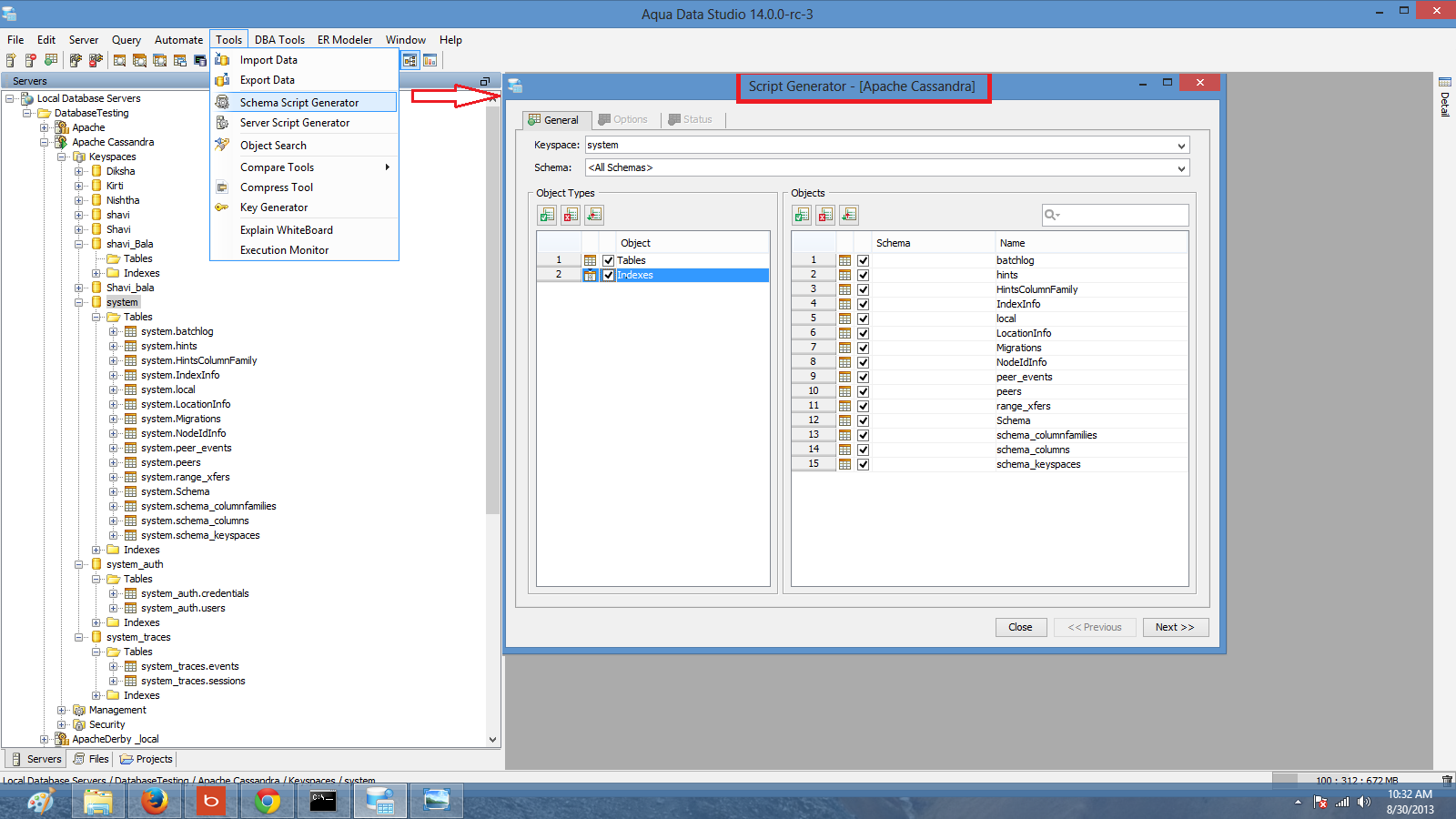
Task: Click the Objects search filter field
Action: 1116,215
